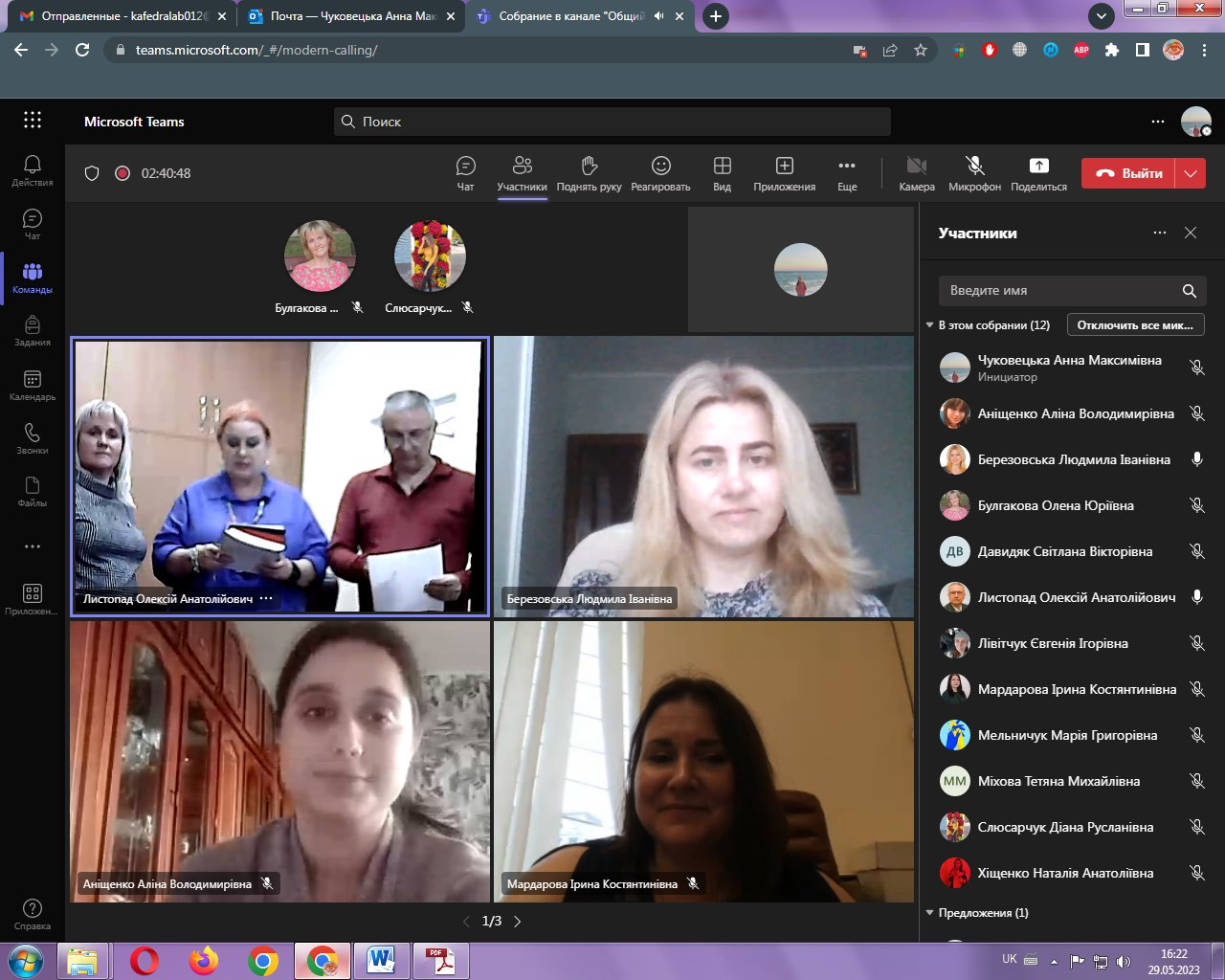1225x980 pixels.
Task: Toggle the Участники participants panel
Action: click(x=522, y=173)
